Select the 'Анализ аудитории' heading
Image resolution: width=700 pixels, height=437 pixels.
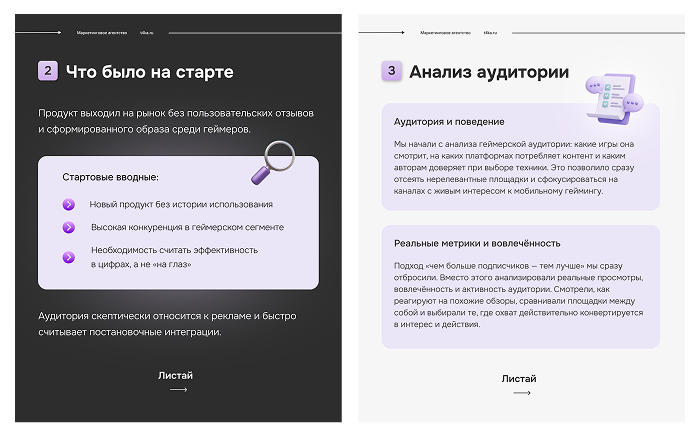[x=489, y=72]
